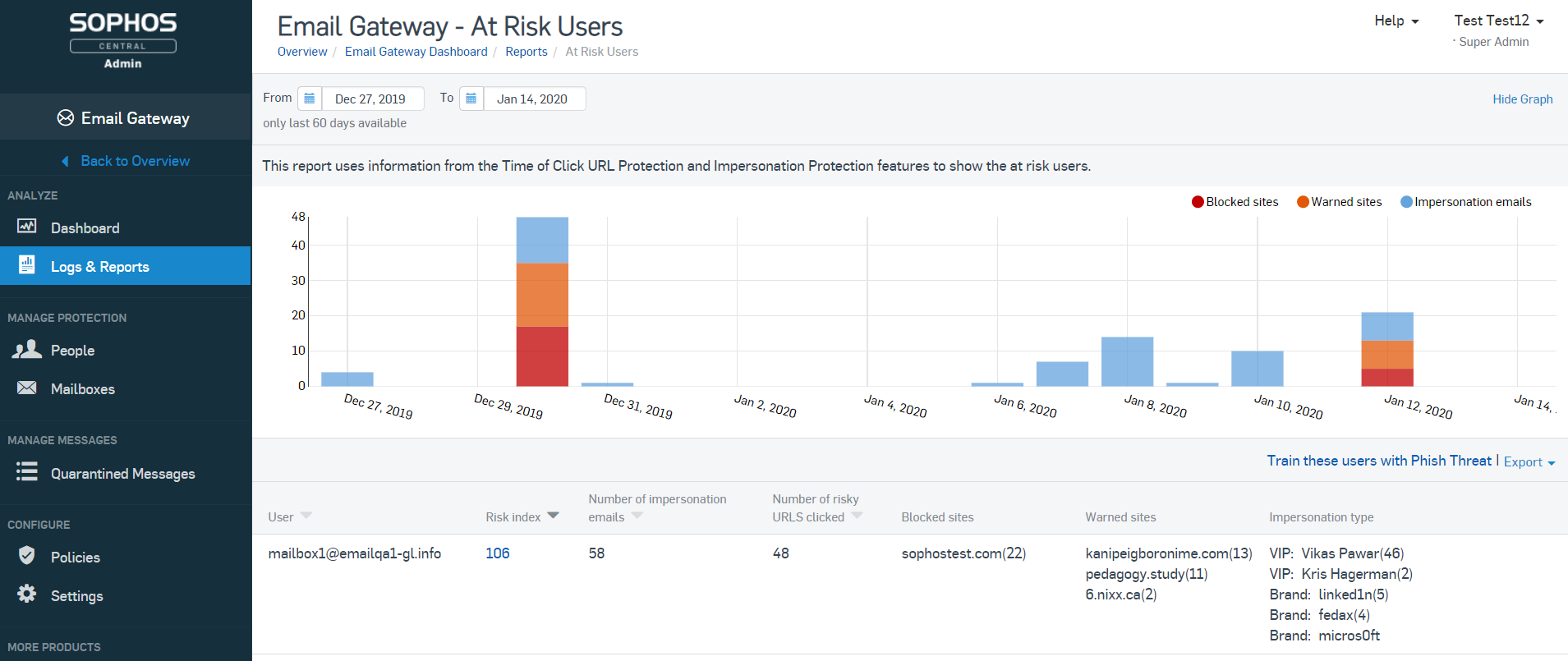1568x661 pixels.
Task: Open the Test Test12 account menu
Action: coord(1498,21)
